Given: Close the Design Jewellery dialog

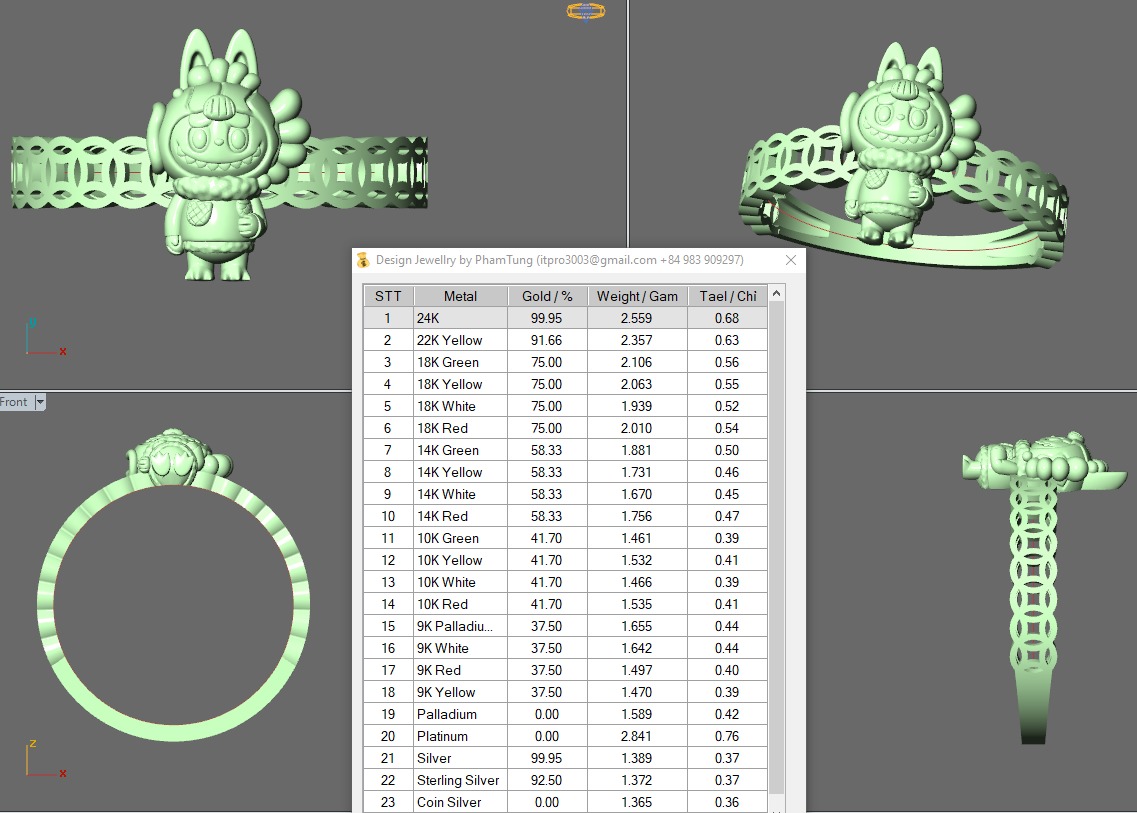Looking at the screenshot, I should (x=791, y=260).
